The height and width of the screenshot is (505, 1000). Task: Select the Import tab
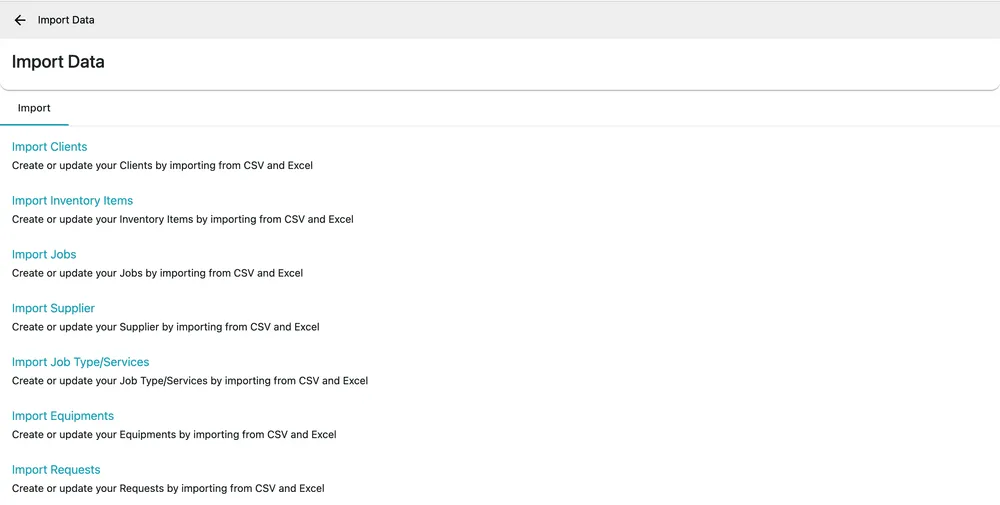(34, 108)
